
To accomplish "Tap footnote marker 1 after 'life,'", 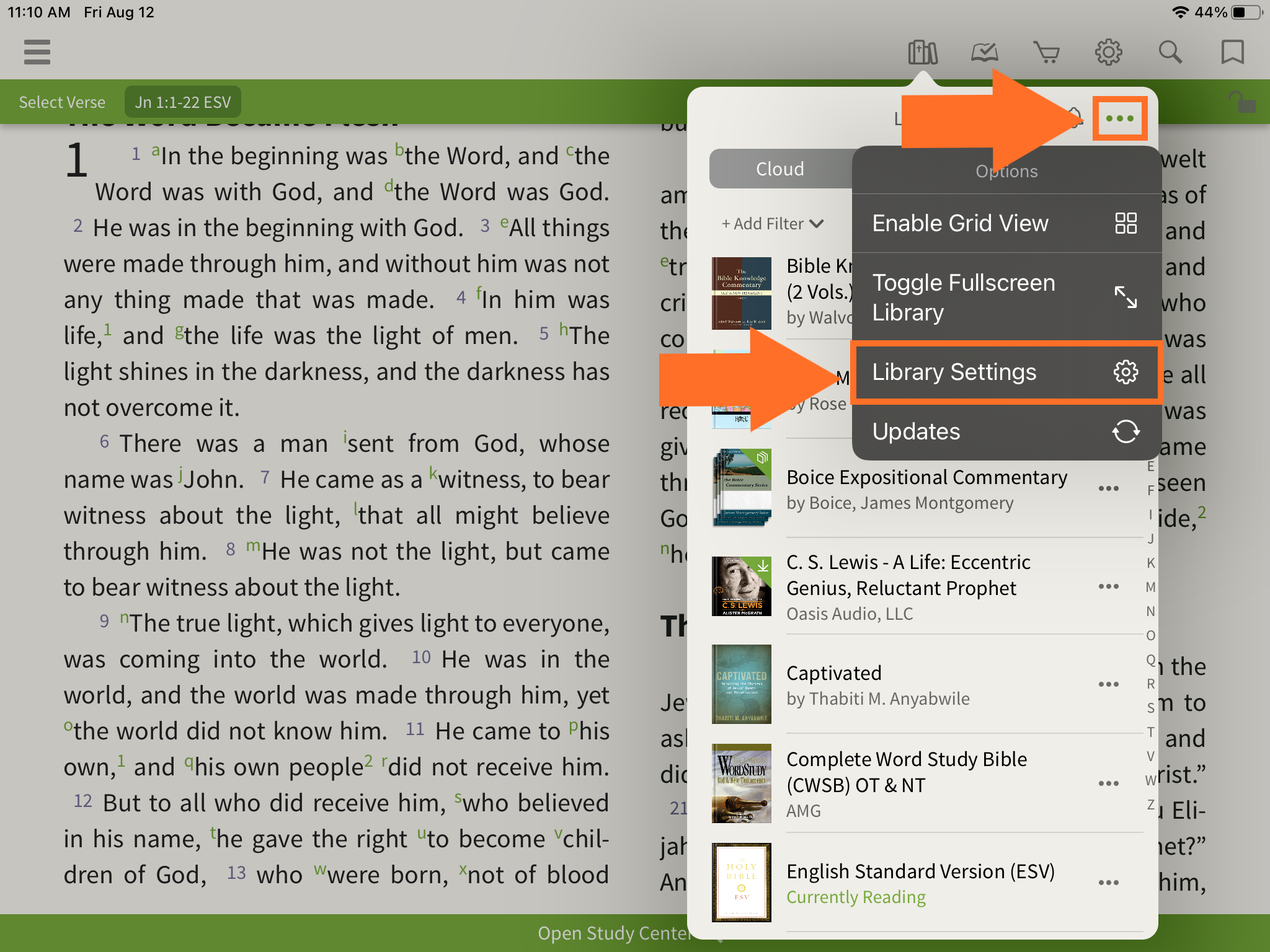I will pyautogui.click(x=108, y=328).
